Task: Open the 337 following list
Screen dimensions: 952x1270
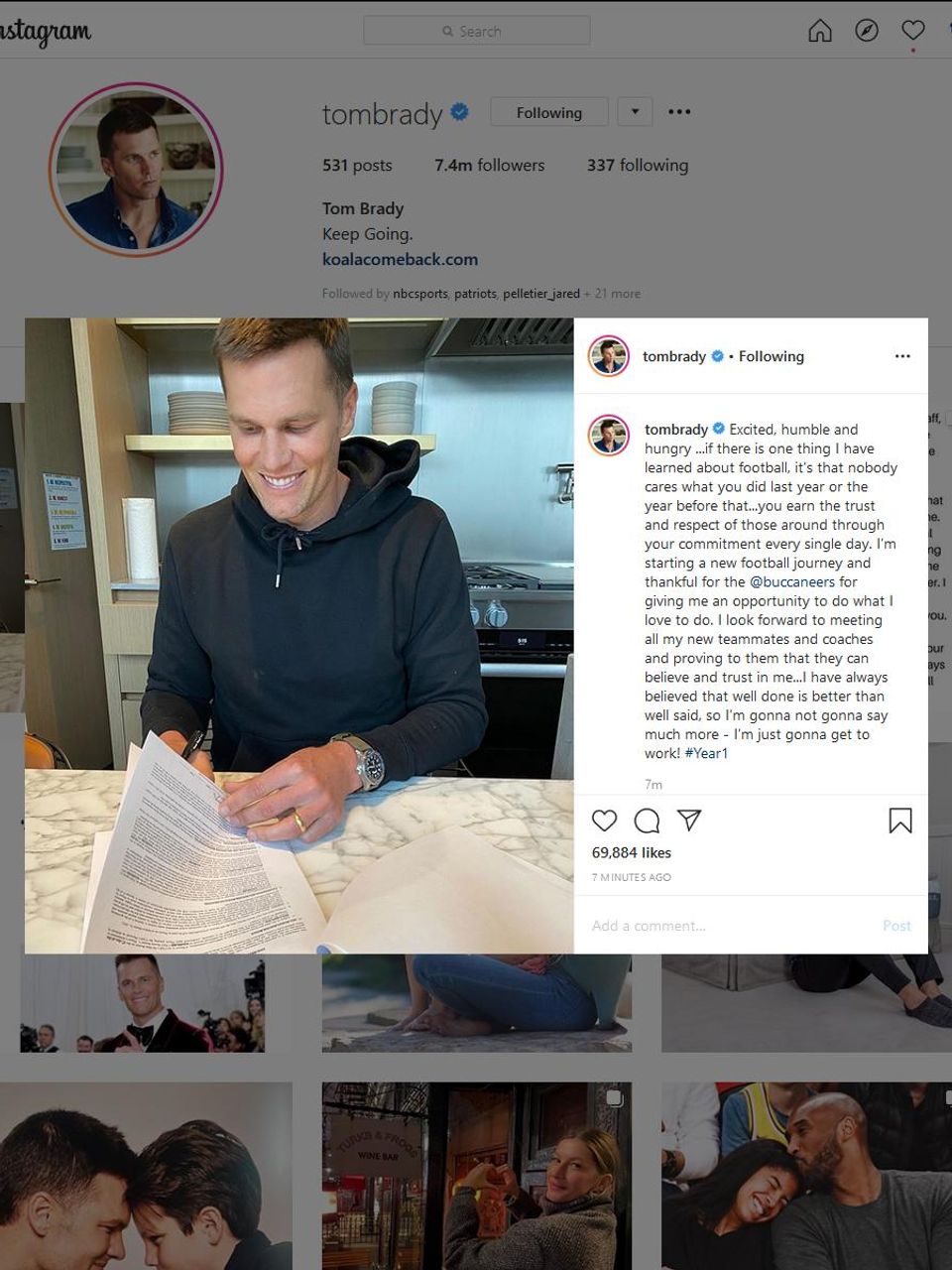Action: (638, 166)
